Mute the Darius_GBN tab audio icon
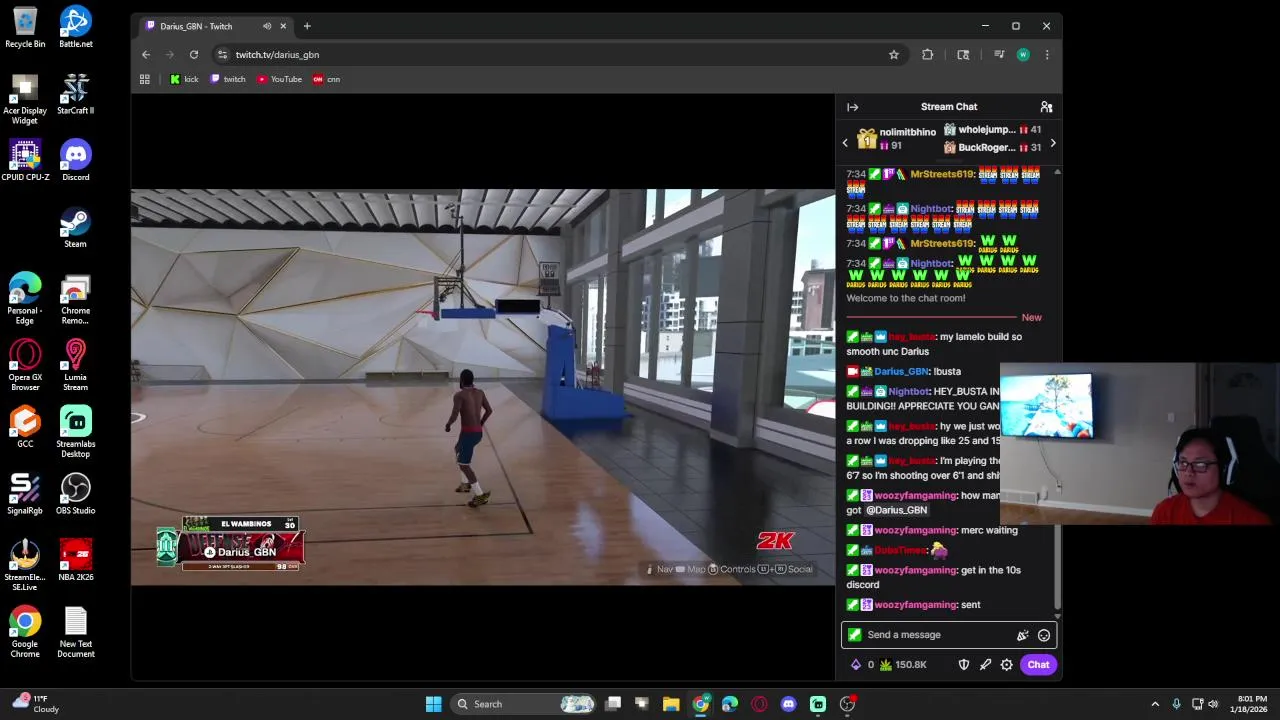The height and width of the screenshot is (720, 1280). [x=267, y=26]
